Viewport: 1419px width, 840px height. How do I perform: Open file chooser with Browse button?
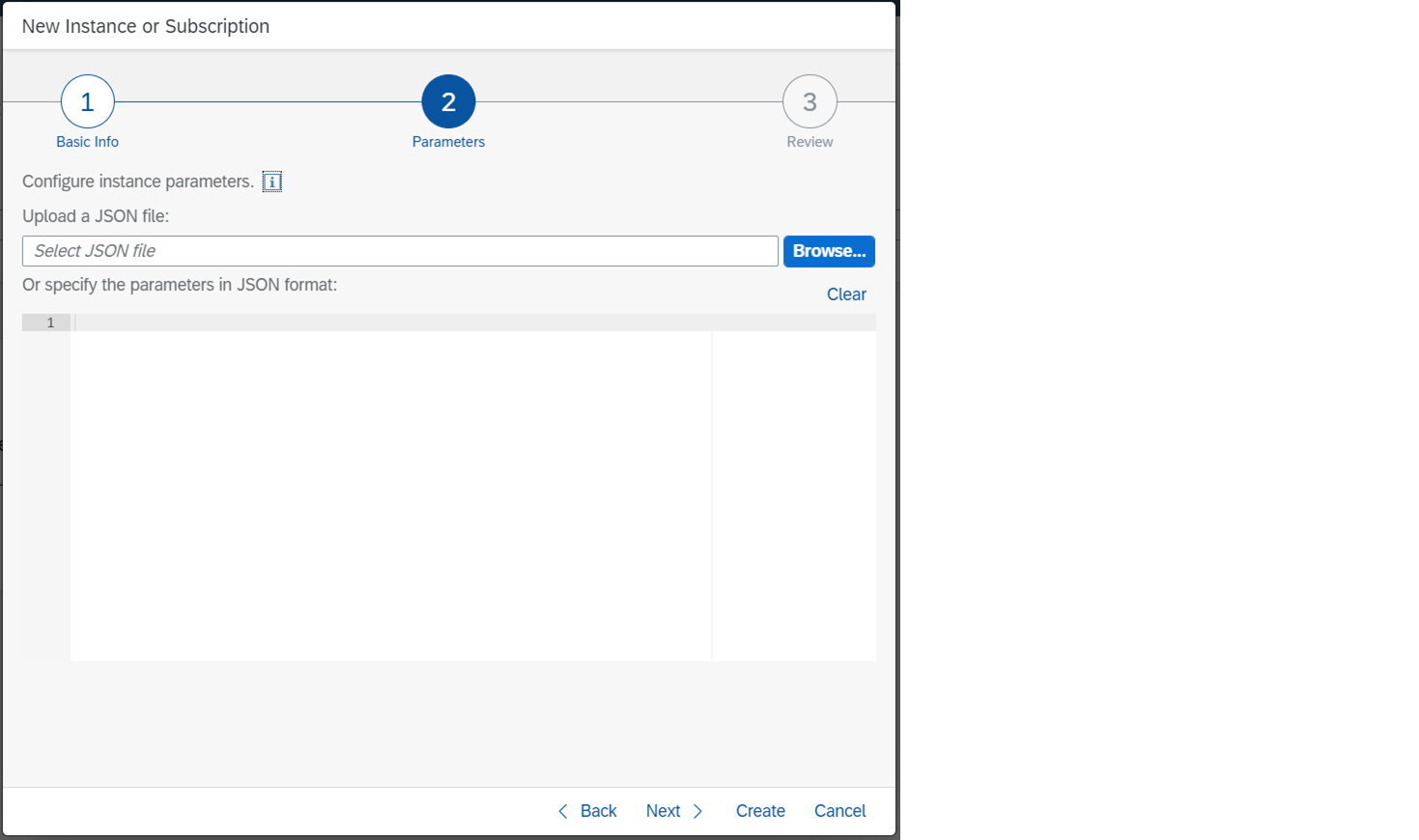pos(829,251)
